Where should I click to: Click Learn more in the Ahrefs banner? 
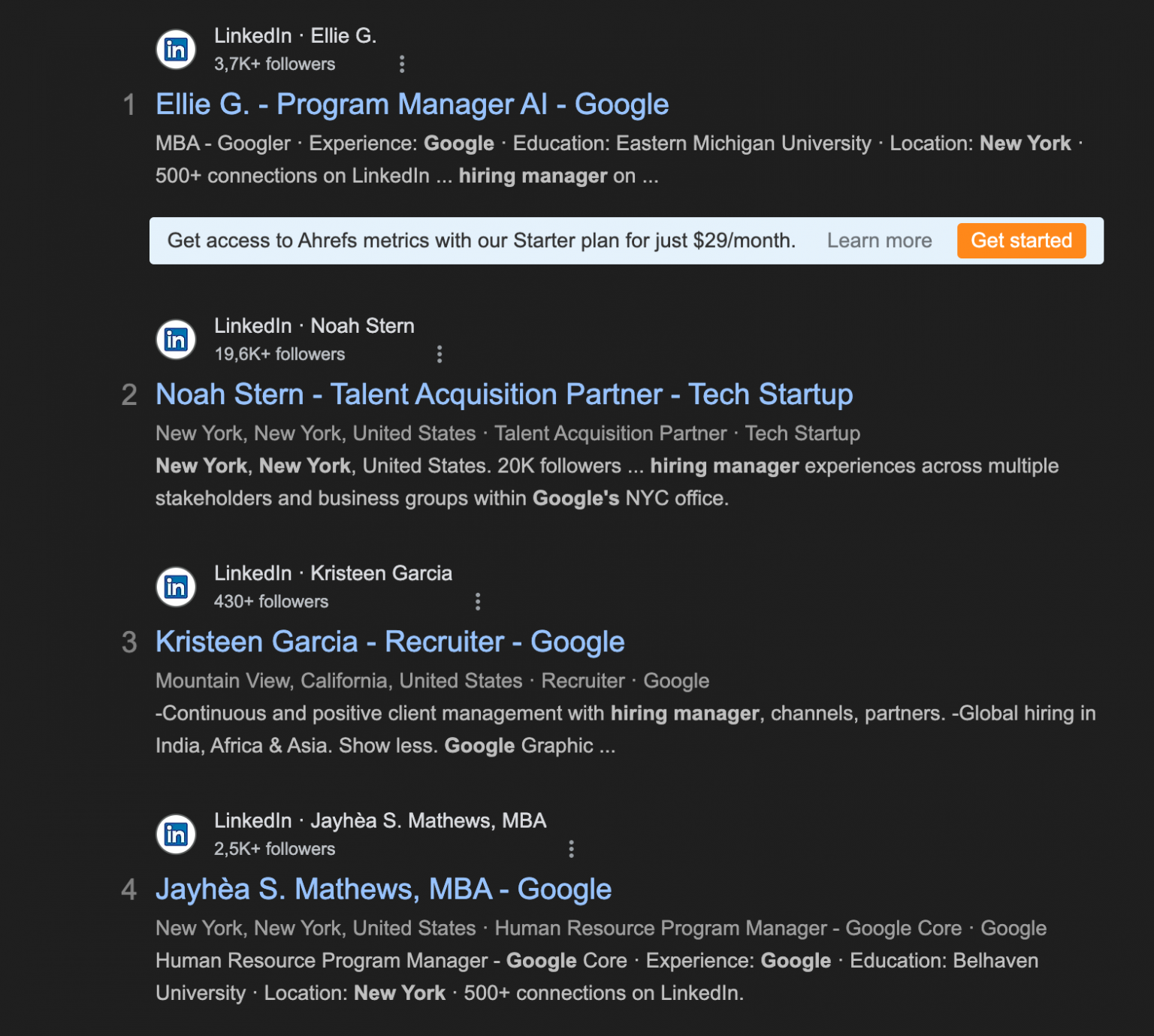pos(879,240)
